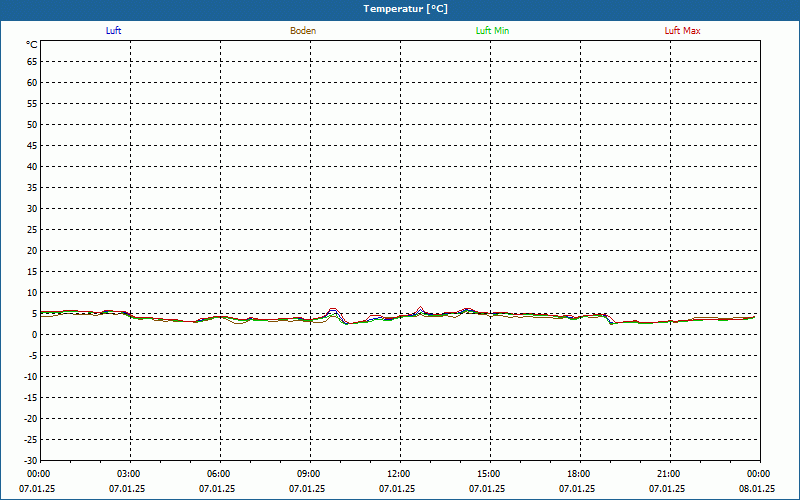Screen dimensions: 800x500
Task: Click the 50 value on the temperature axis
Action: coord(32,124)
